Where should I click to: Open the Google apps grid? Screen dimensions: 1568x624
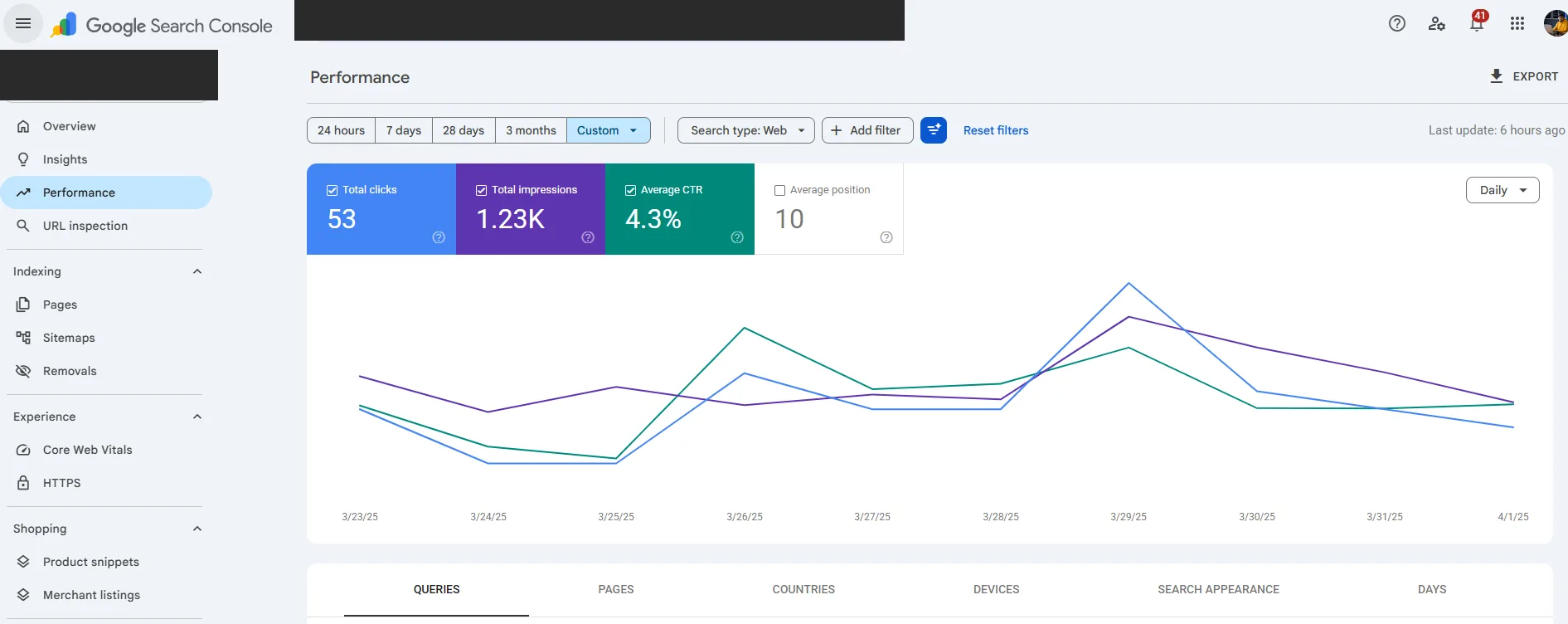tap(1517, 23)
